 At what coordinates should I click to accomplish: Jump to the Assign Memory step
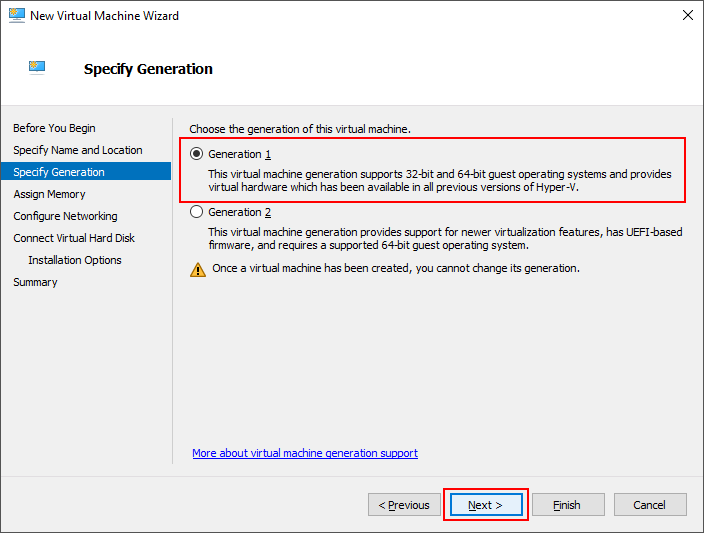[49, 194]
